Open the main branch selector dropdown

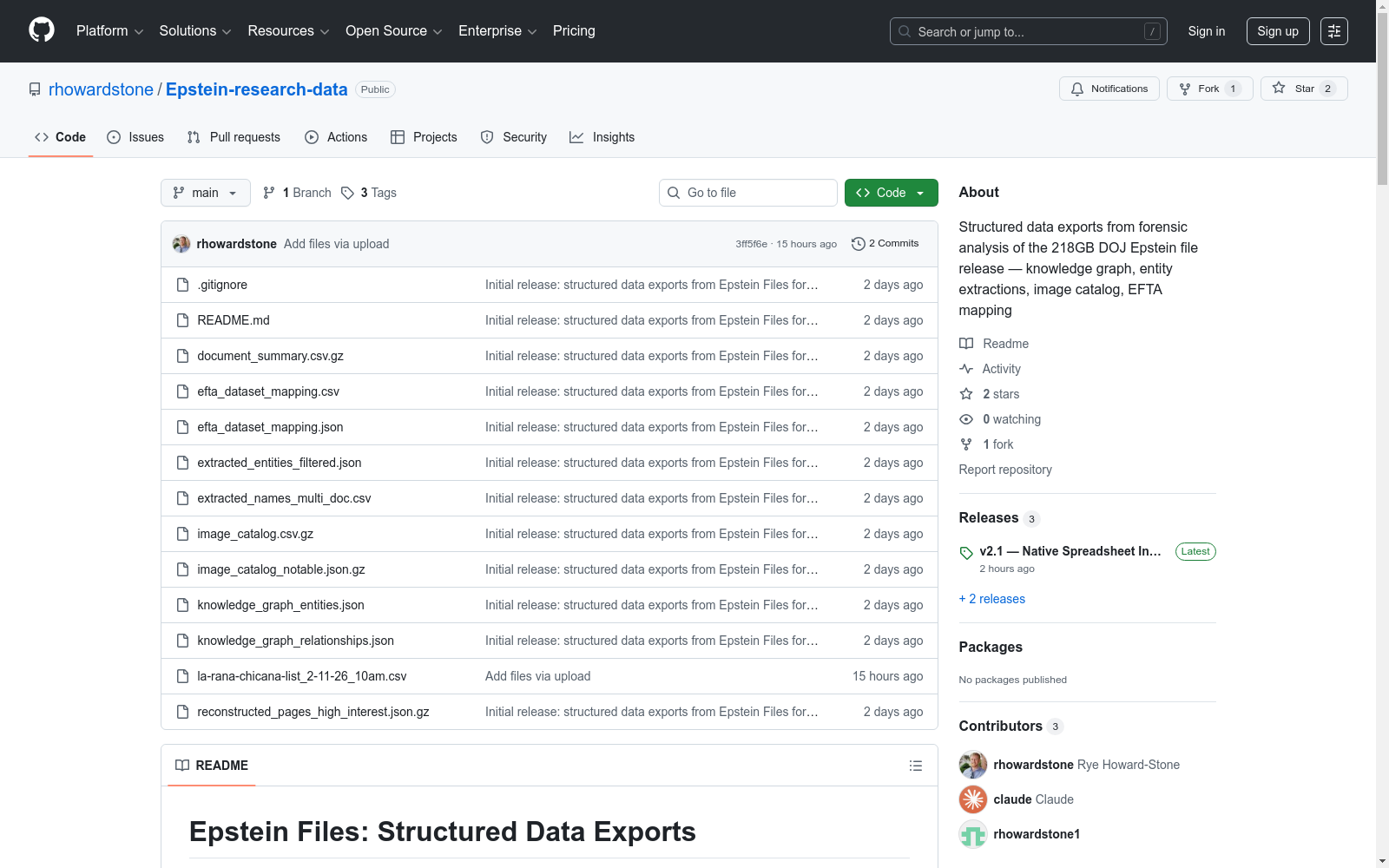(206, 193)
